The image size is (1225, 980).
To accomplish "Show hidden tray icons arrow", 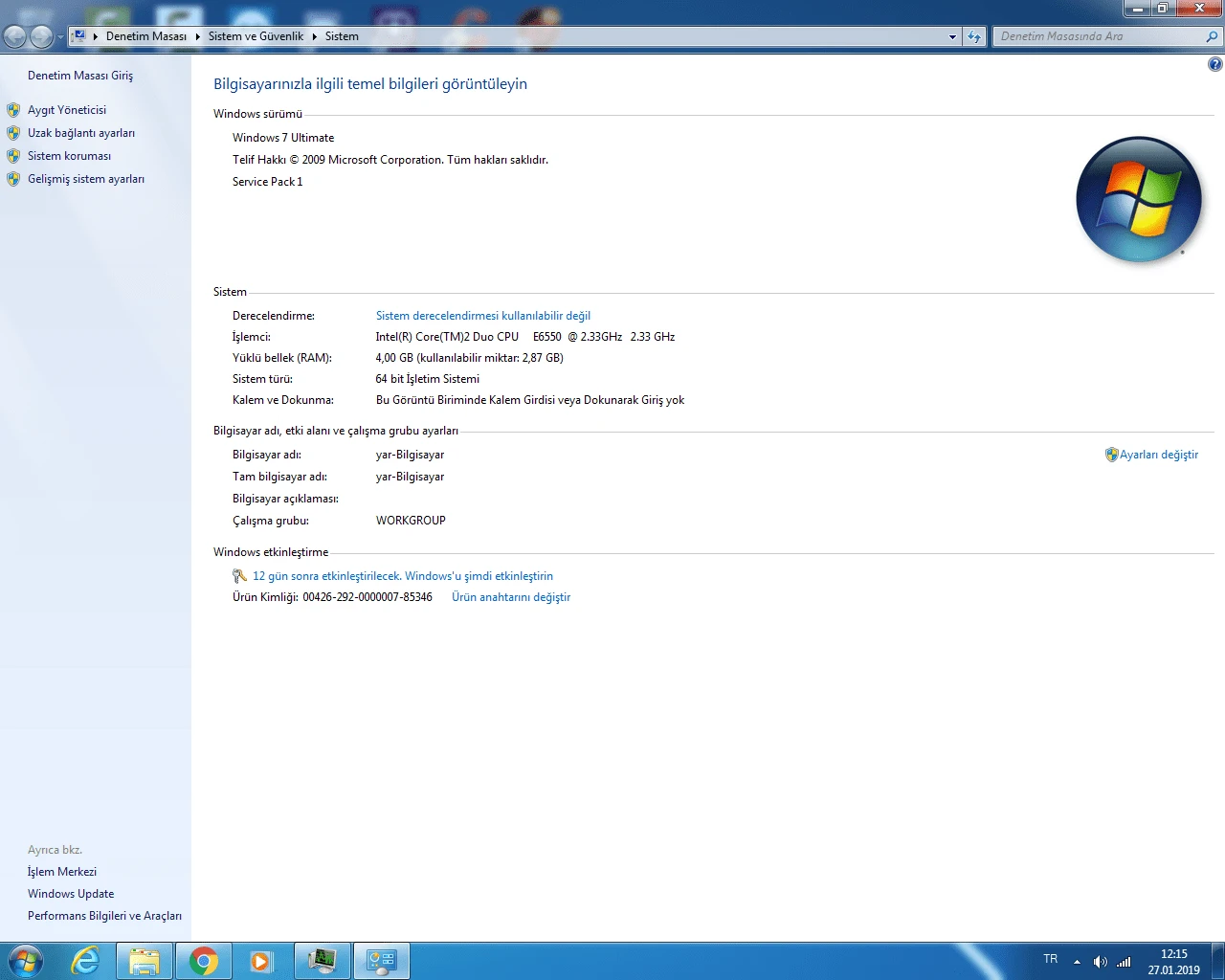I will click(1077, 962).
